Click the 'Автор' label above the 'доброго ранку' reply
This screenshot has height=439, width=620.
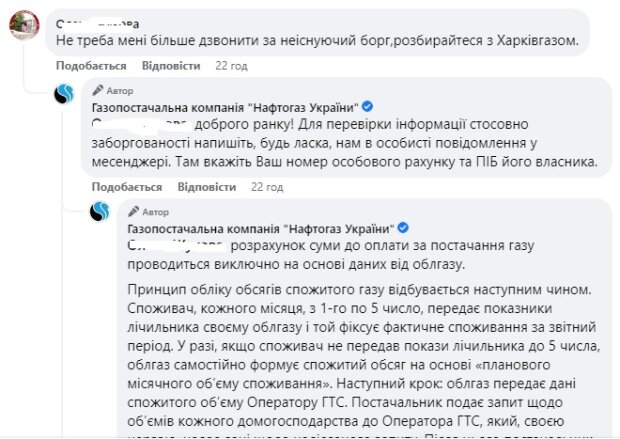[x=119, y=89]
